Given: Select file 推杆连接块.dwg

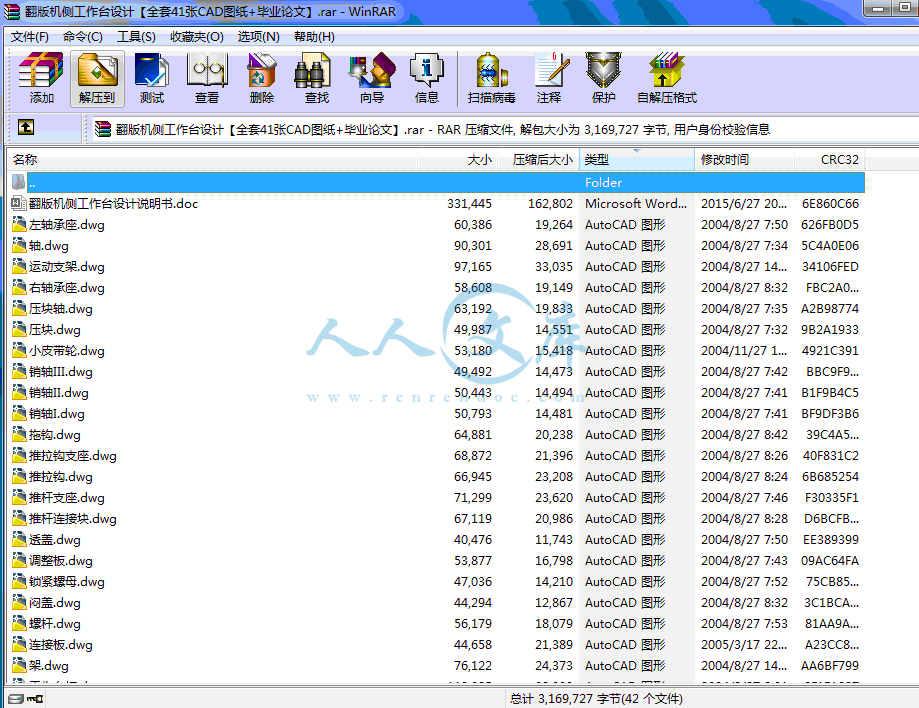Looking at the screenshot, I should (73, 519).
